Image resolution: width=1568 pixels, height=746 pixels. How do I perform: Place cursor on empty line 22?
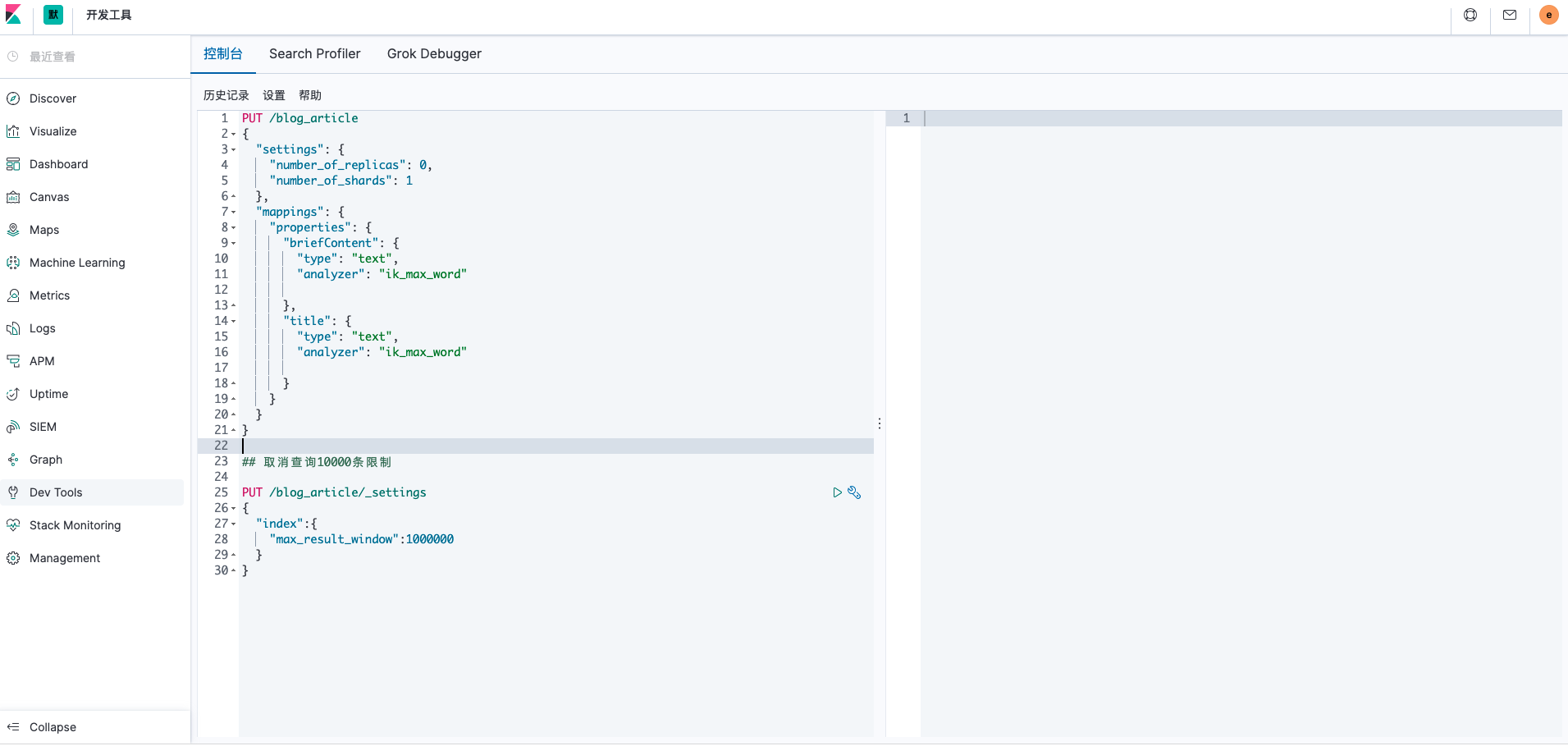click(556, 446)
